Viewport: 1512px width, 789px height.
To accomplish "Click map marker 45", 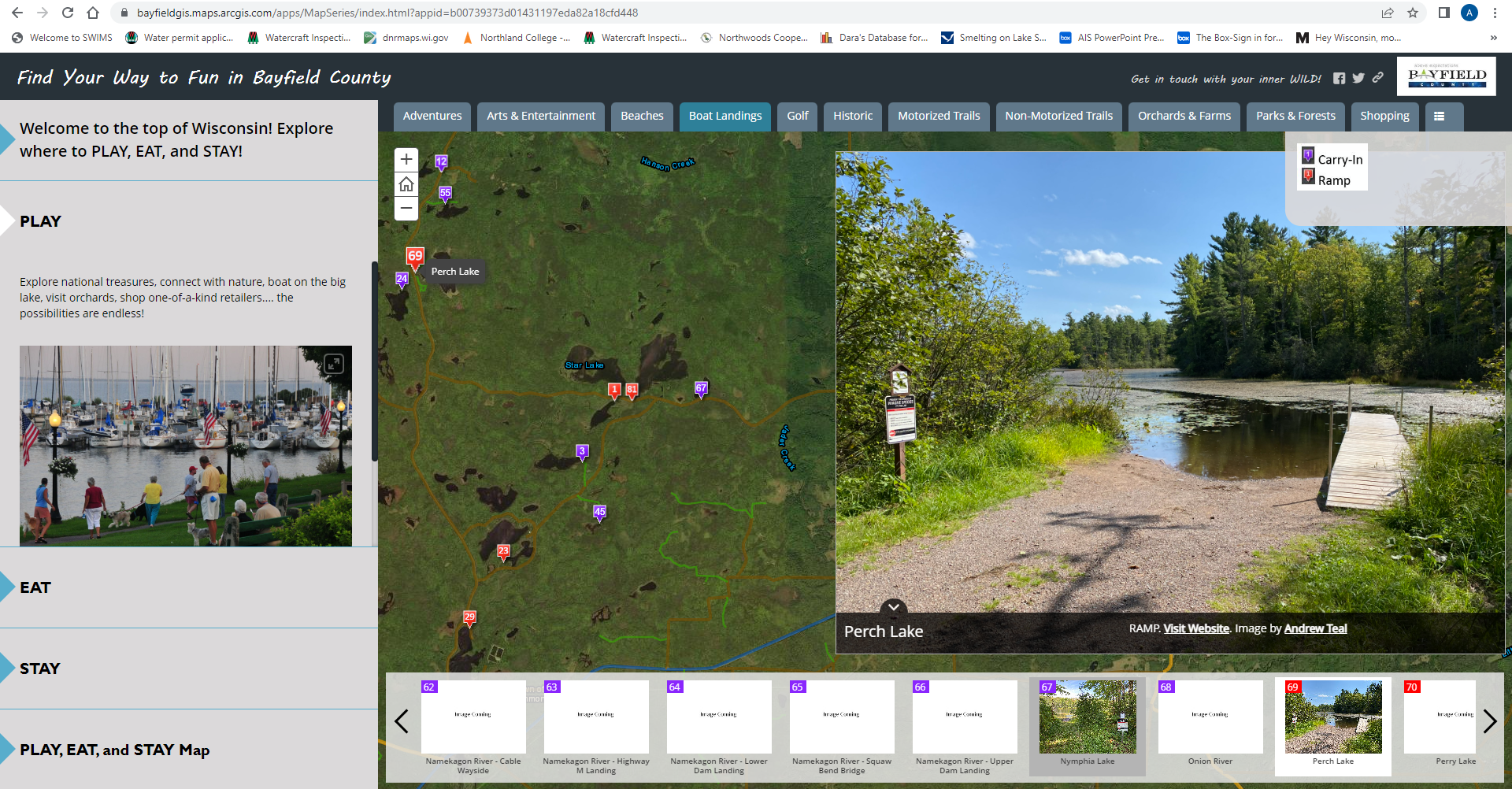I will click(x=599, y=513).
